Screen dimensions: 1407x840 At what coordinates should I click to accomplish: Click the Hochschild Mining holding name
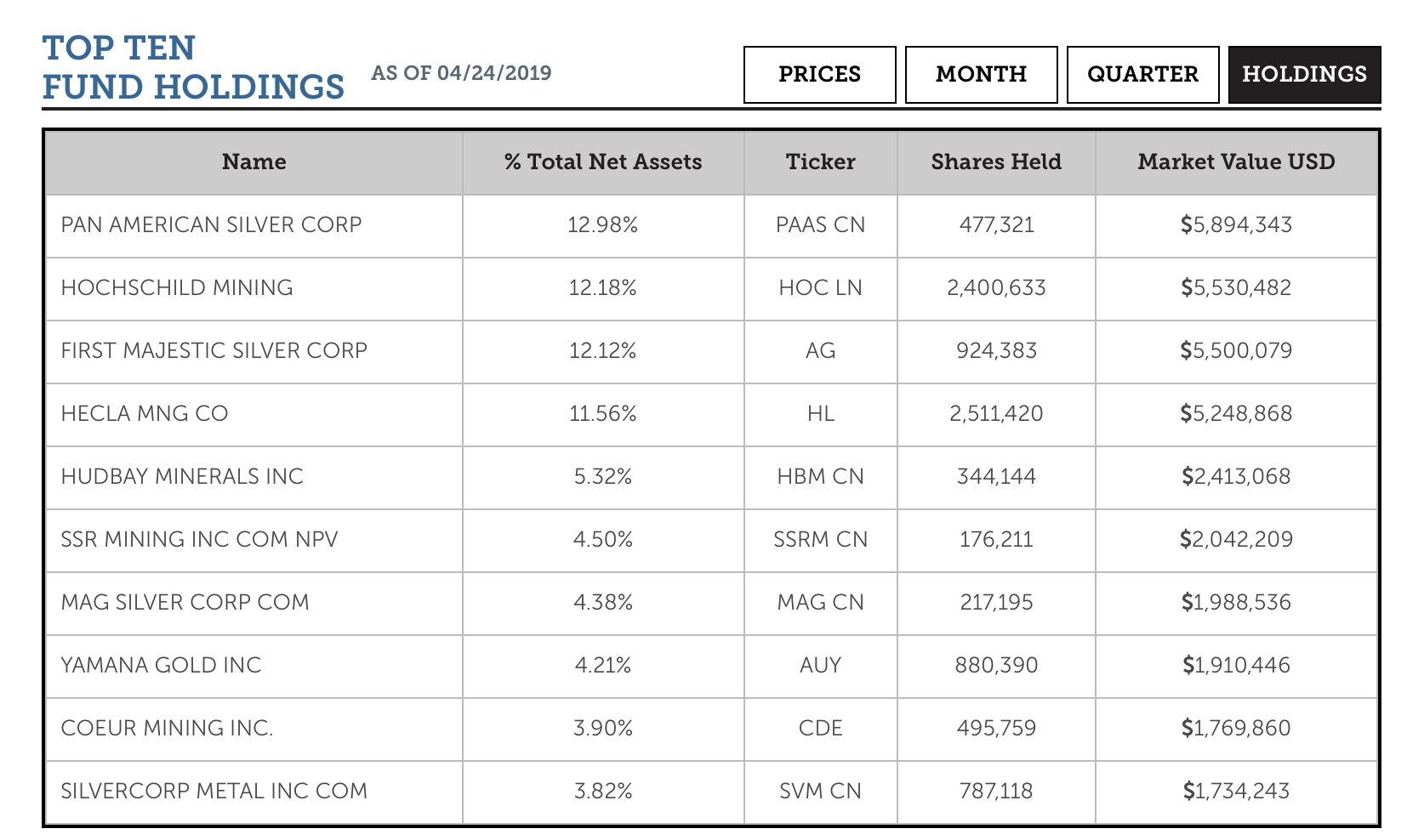[x=177, y=287]
